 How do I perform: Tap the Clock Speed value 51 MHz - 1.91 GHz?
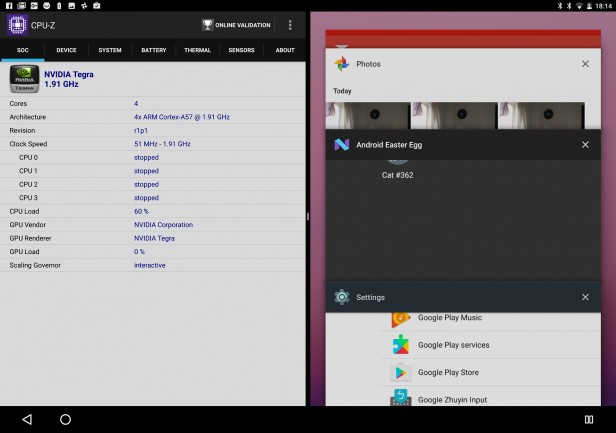(x=162, y=144)
